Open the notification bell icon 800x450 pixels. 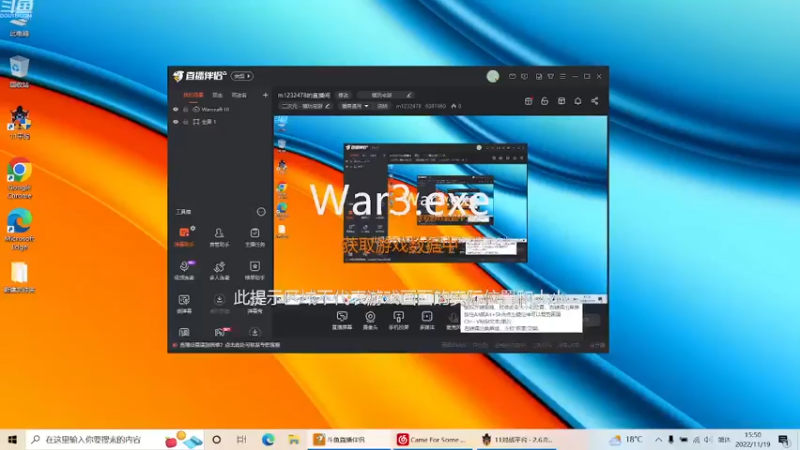(x=578, y=101)
